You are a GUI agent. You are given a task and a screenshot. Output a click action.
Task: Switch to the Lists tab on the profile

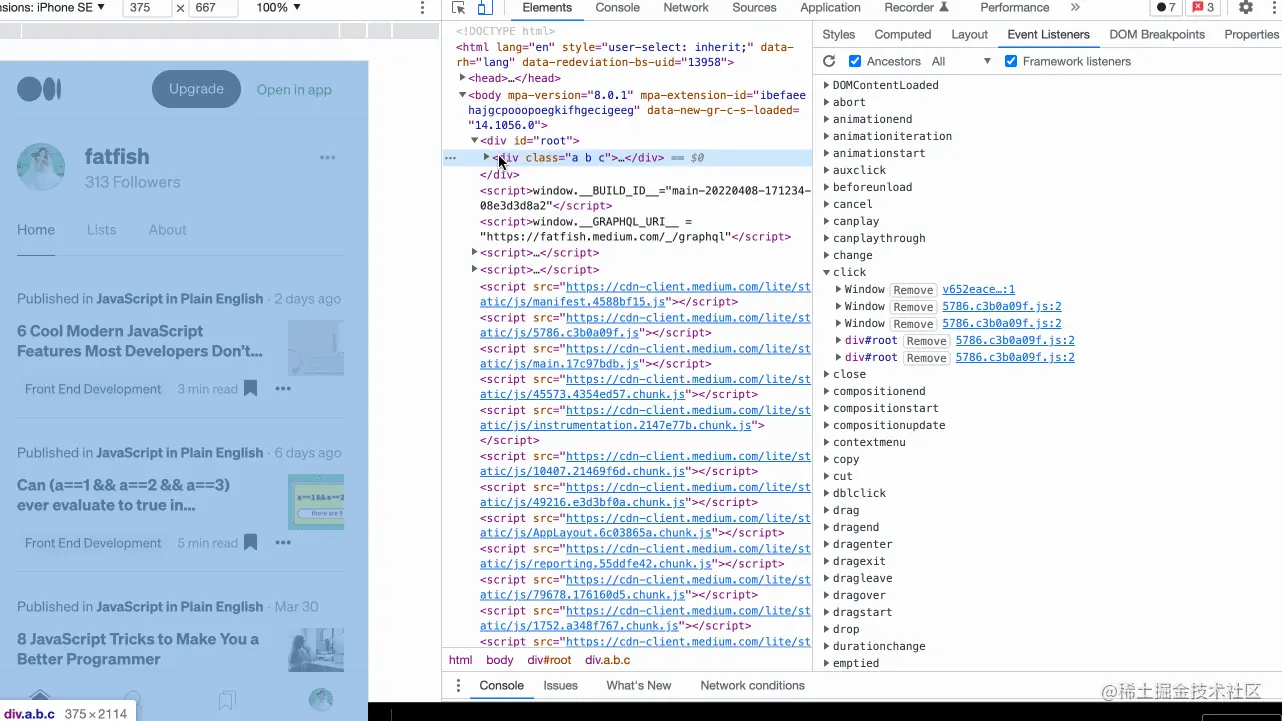click(x=101, y=229)
